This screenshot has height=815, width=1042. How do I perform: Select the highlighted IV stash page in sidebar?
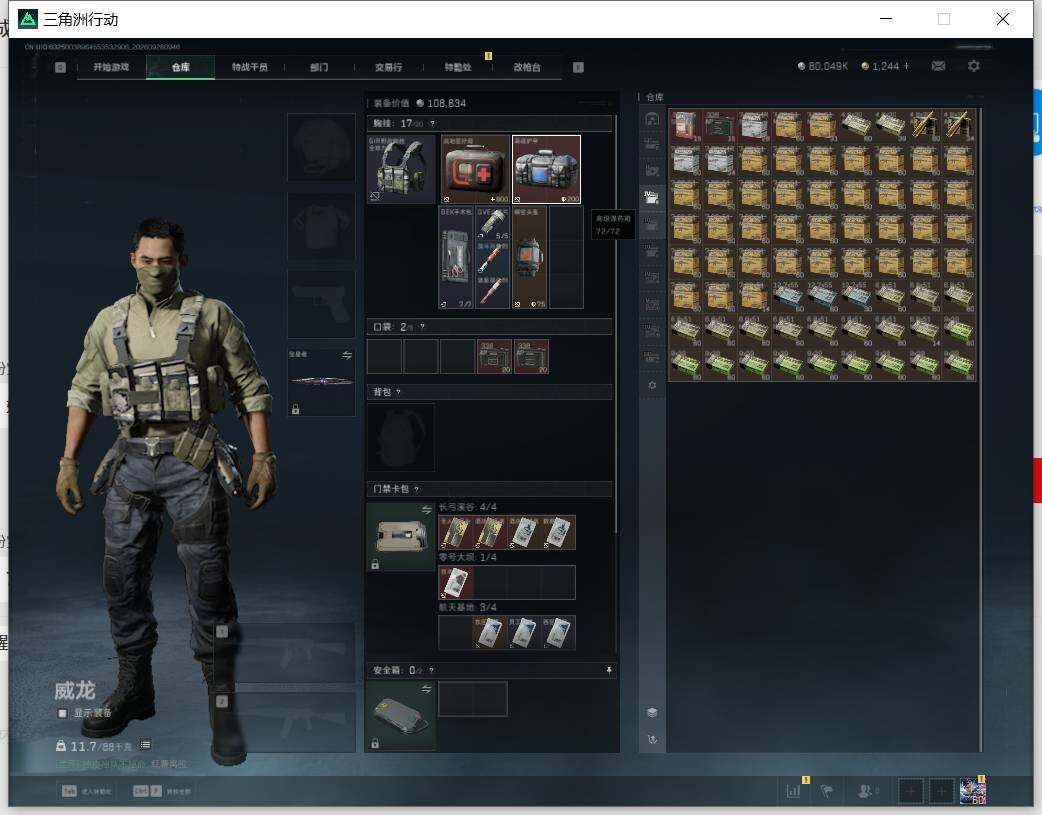click(x=652, y=197)
